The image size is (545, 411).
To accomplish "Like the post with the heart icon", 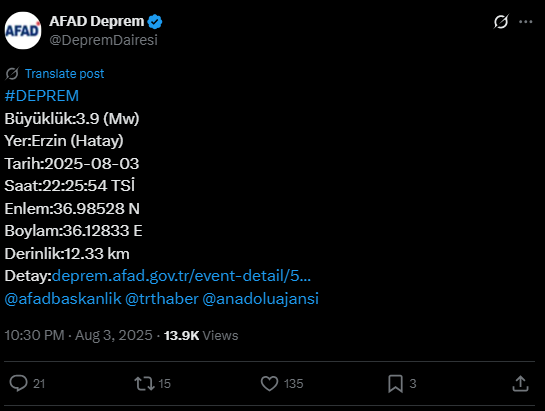I will [269, 384].
